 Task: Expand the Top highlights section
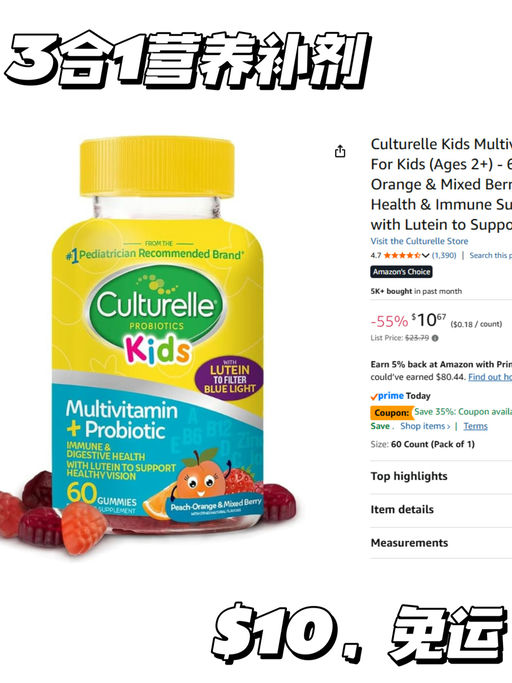tap(441, 476)
